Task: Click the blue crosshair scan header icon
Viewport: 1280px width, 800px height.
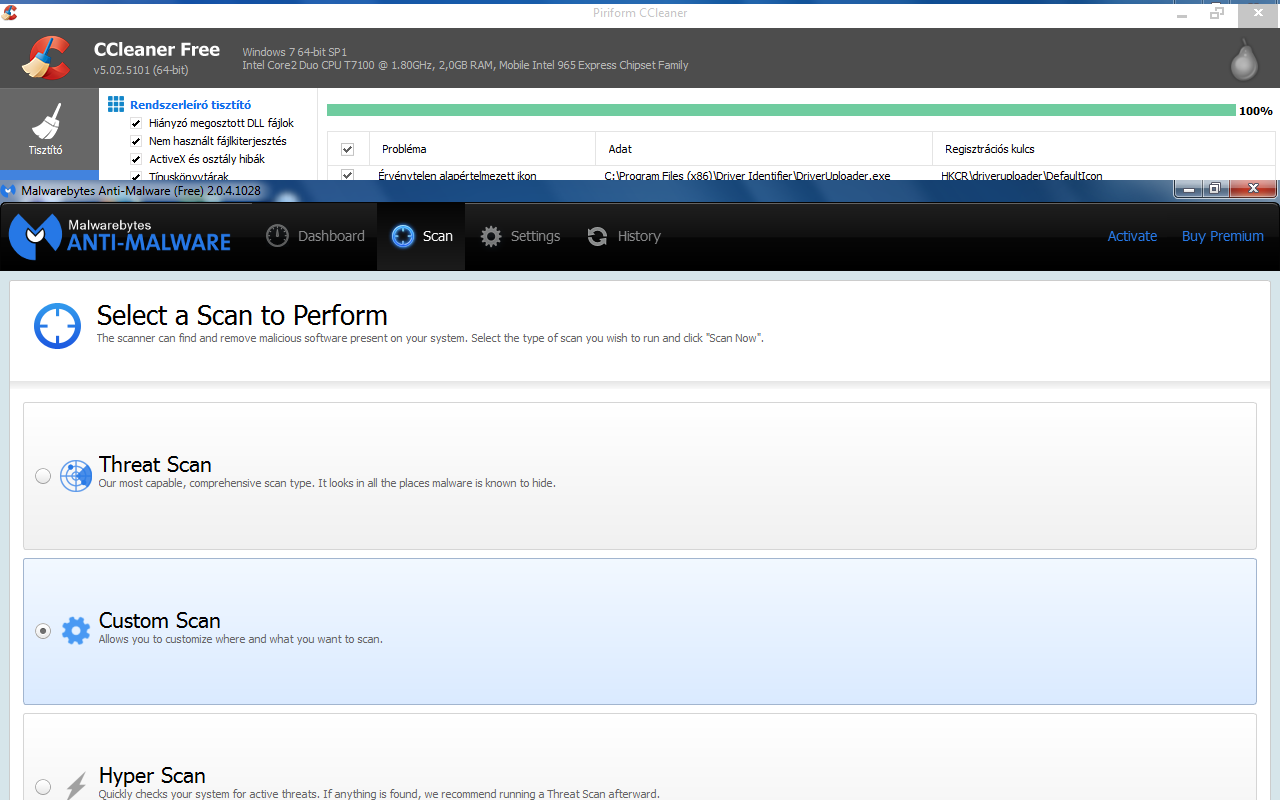Action: click(x=57, y=326)
